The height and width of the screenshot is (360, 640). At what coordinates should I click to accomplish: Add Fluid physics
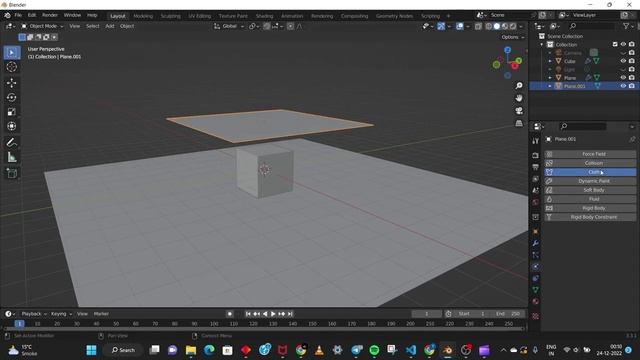(590, 199)
